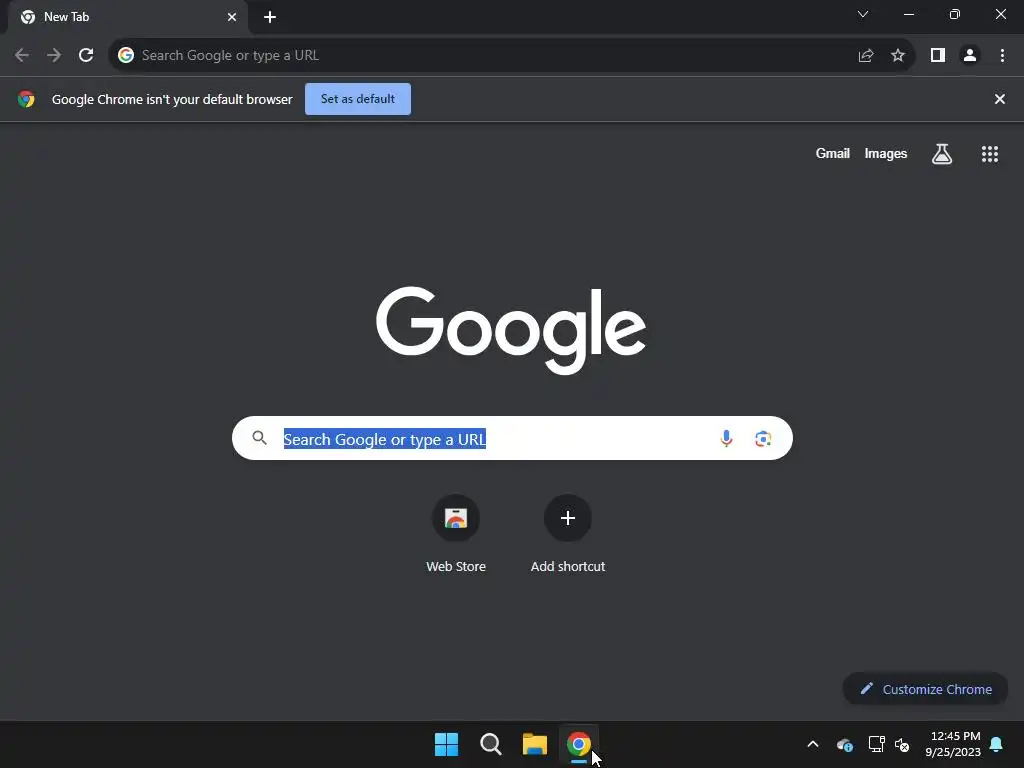This screenshot has width=1024, height=768.
Task: Open the Google apps grid
Action: (x=990, y=154)
